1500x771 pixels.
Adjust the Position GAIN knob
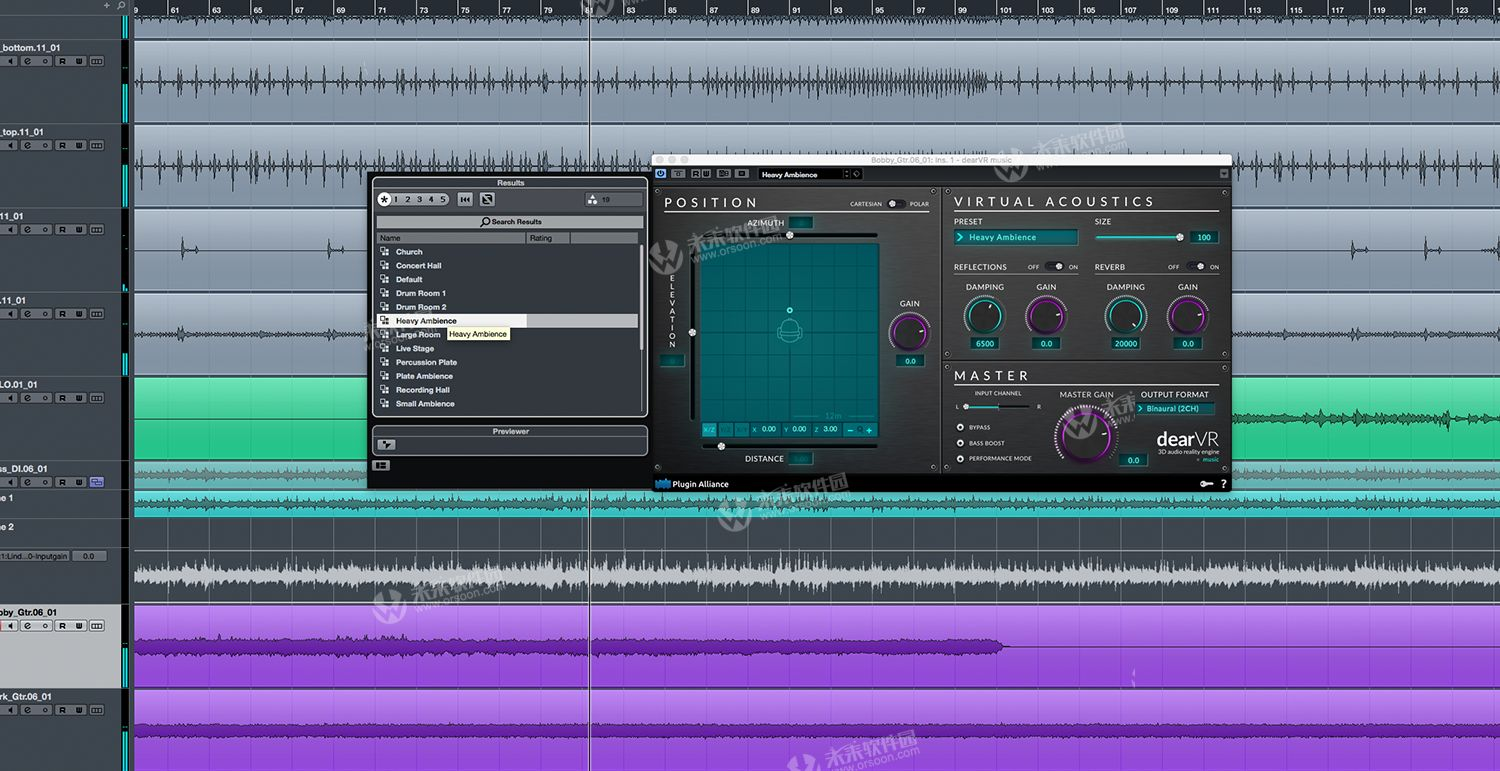pos(909,331)
